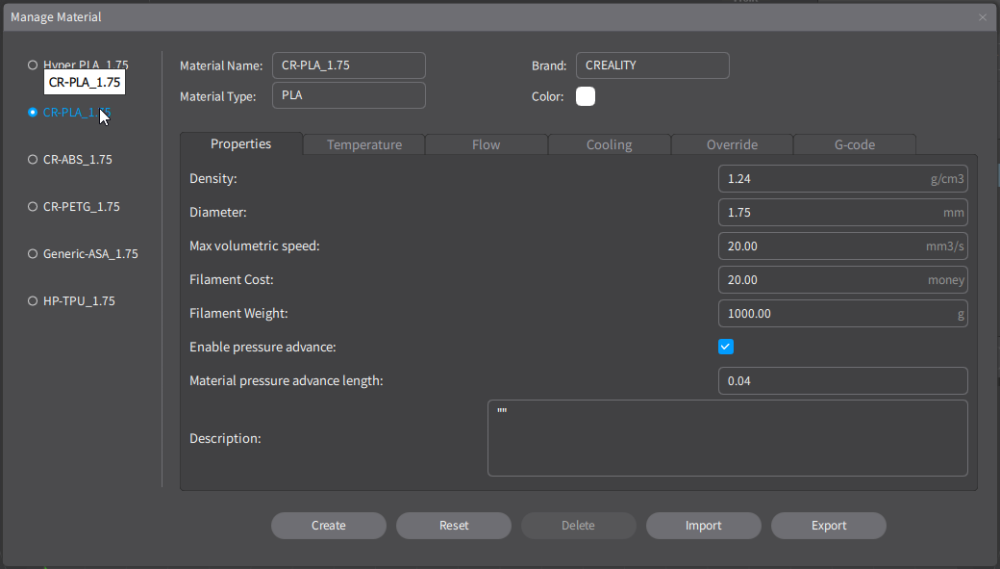Edit the Diameter value field
The image size is (1000, 569).
[x=842, y=212]
